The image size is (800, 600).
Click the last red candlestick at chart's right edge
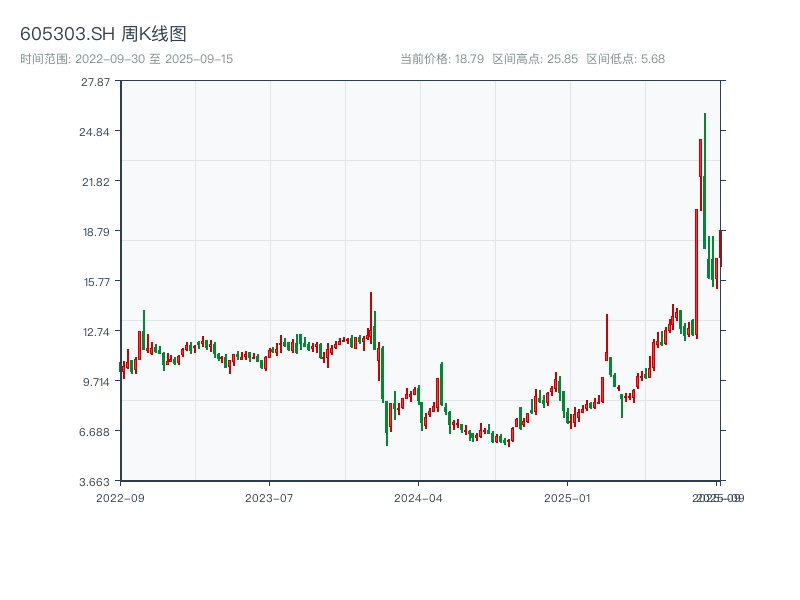click(720, 248)
